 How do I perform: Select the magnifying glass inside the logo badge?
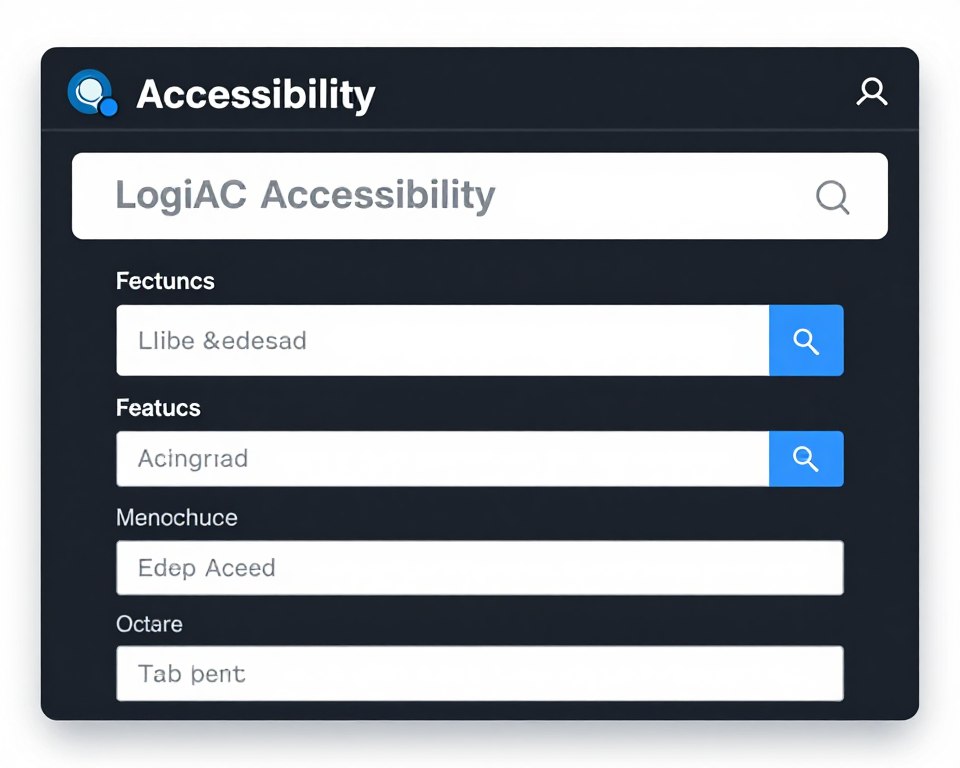[90, 88]
